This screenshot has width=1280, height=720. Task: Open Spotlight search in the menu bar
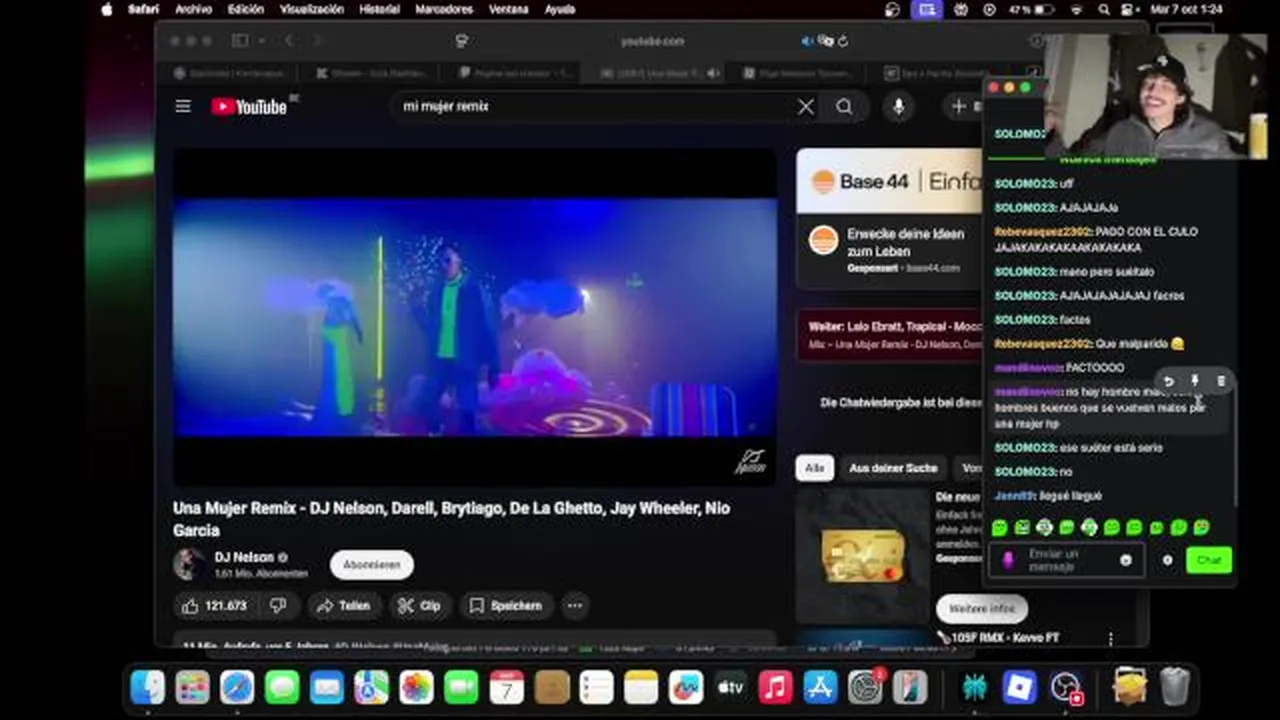tap(1104, 9)
